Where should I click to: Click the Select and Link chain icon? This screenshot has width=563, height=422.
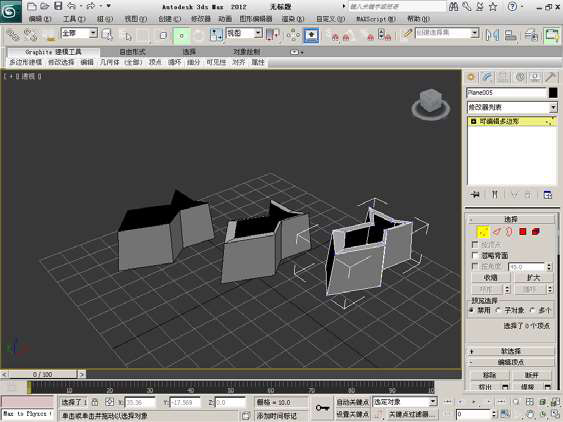click(13, 35)
